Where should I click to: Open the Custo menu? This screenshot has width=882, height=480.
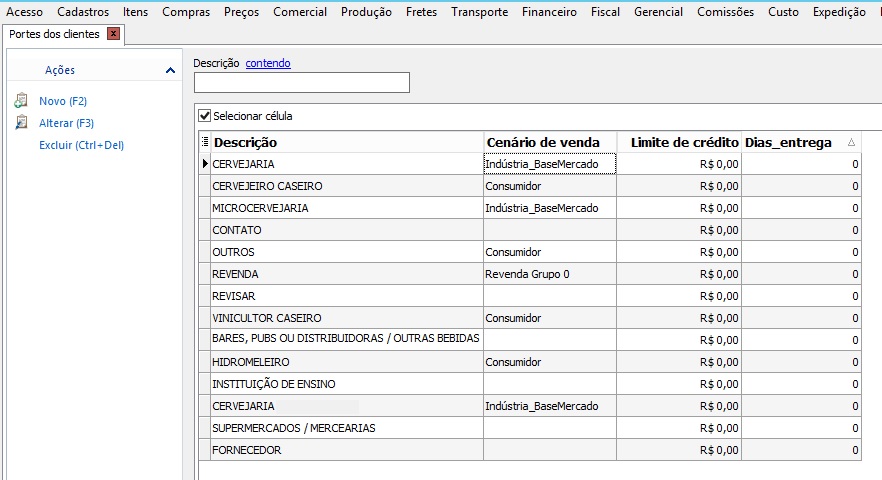click(x=783, y=12)
